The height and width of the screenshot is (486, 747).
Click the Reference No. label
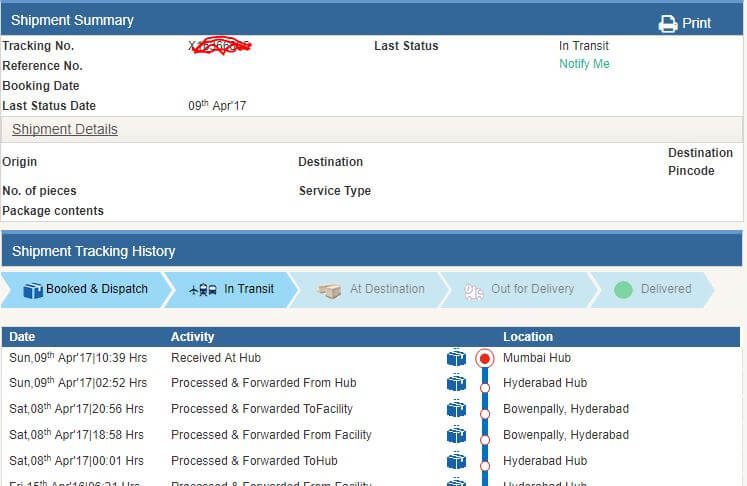[42, 66]
